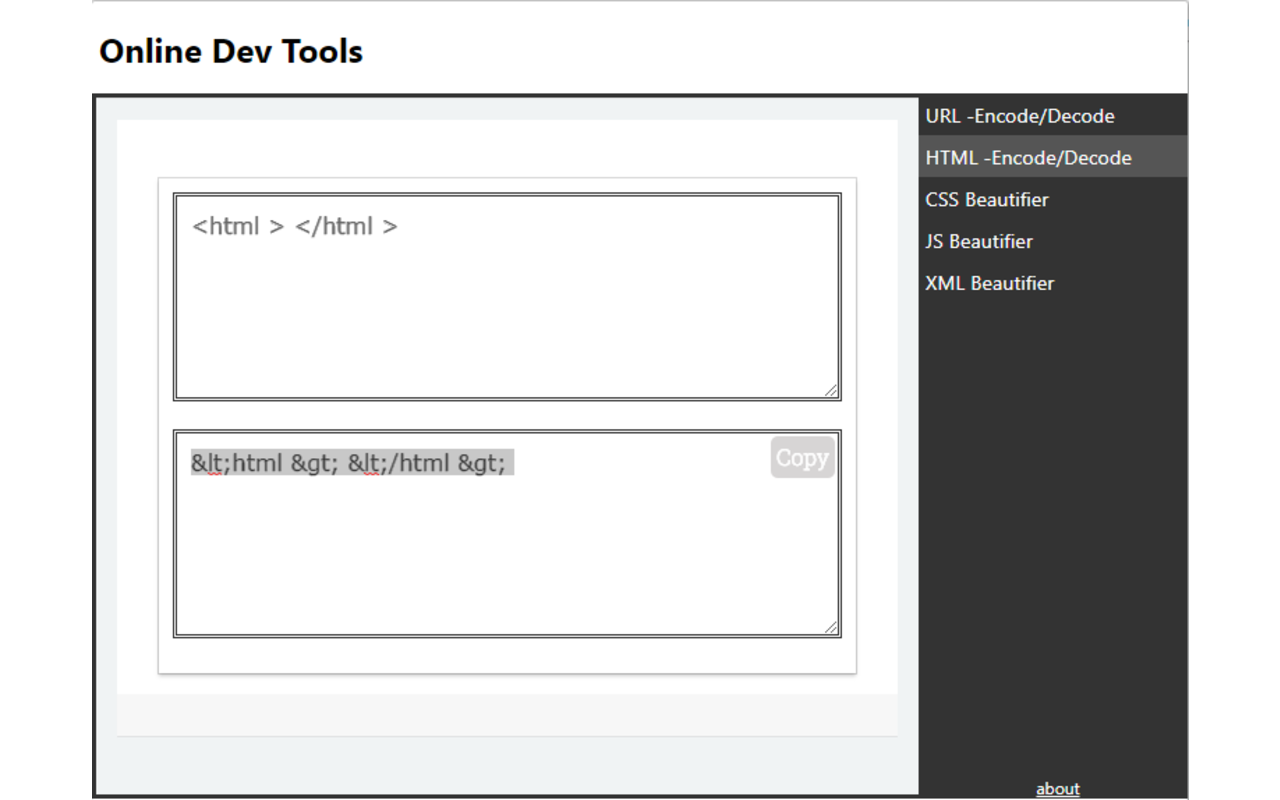Click the output textarea resize handle

[831, 627]
